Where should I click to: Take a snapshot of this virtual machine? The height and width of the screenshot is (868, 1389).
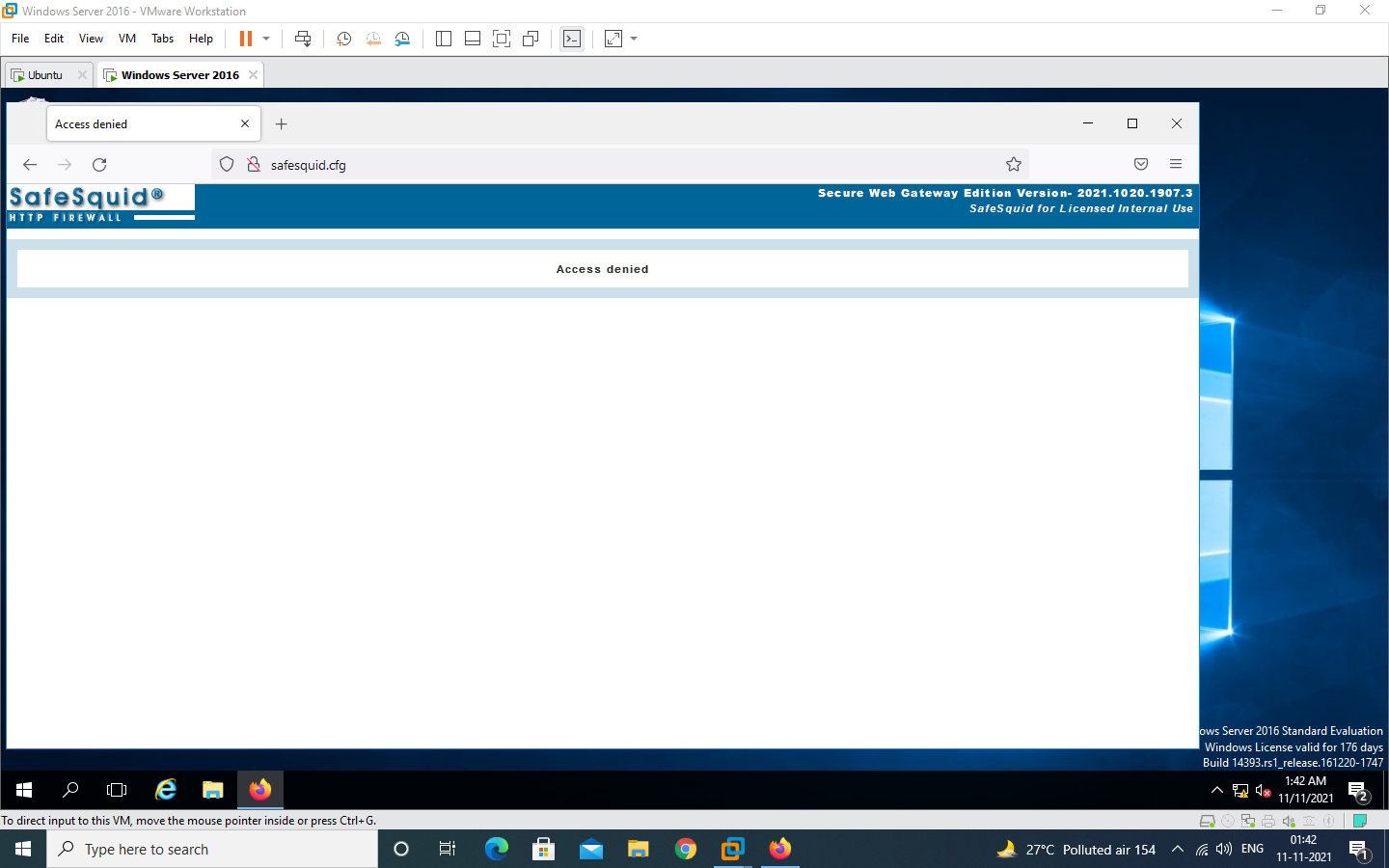343,39
